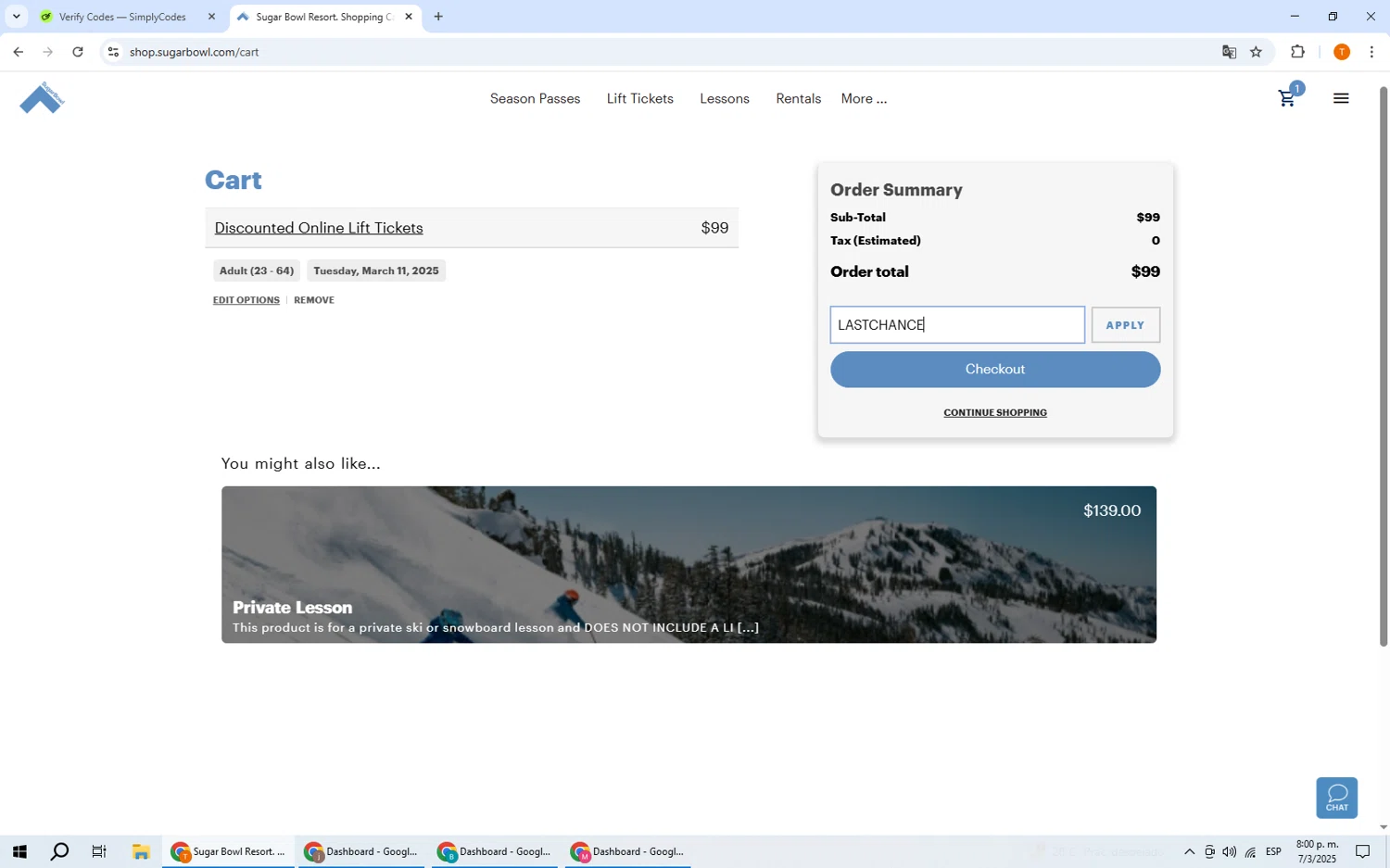The image size is (1390, 868).
Task: Open Season Passes menu
Action: click(x=535, y=98)
